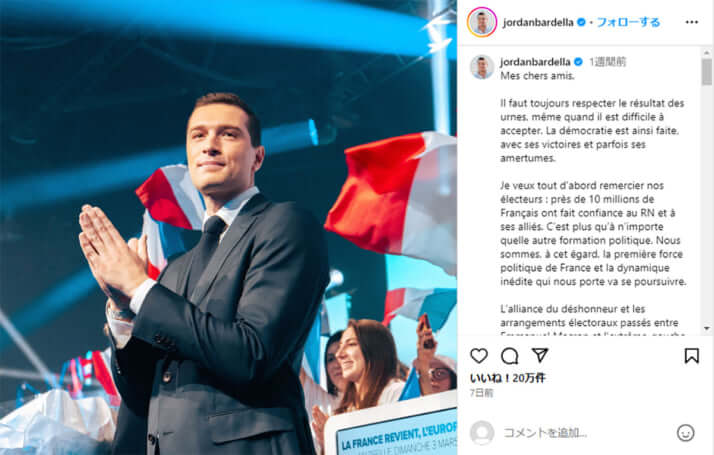Click the header verified badge
The image size is (714, 455).
coord(581,22)
